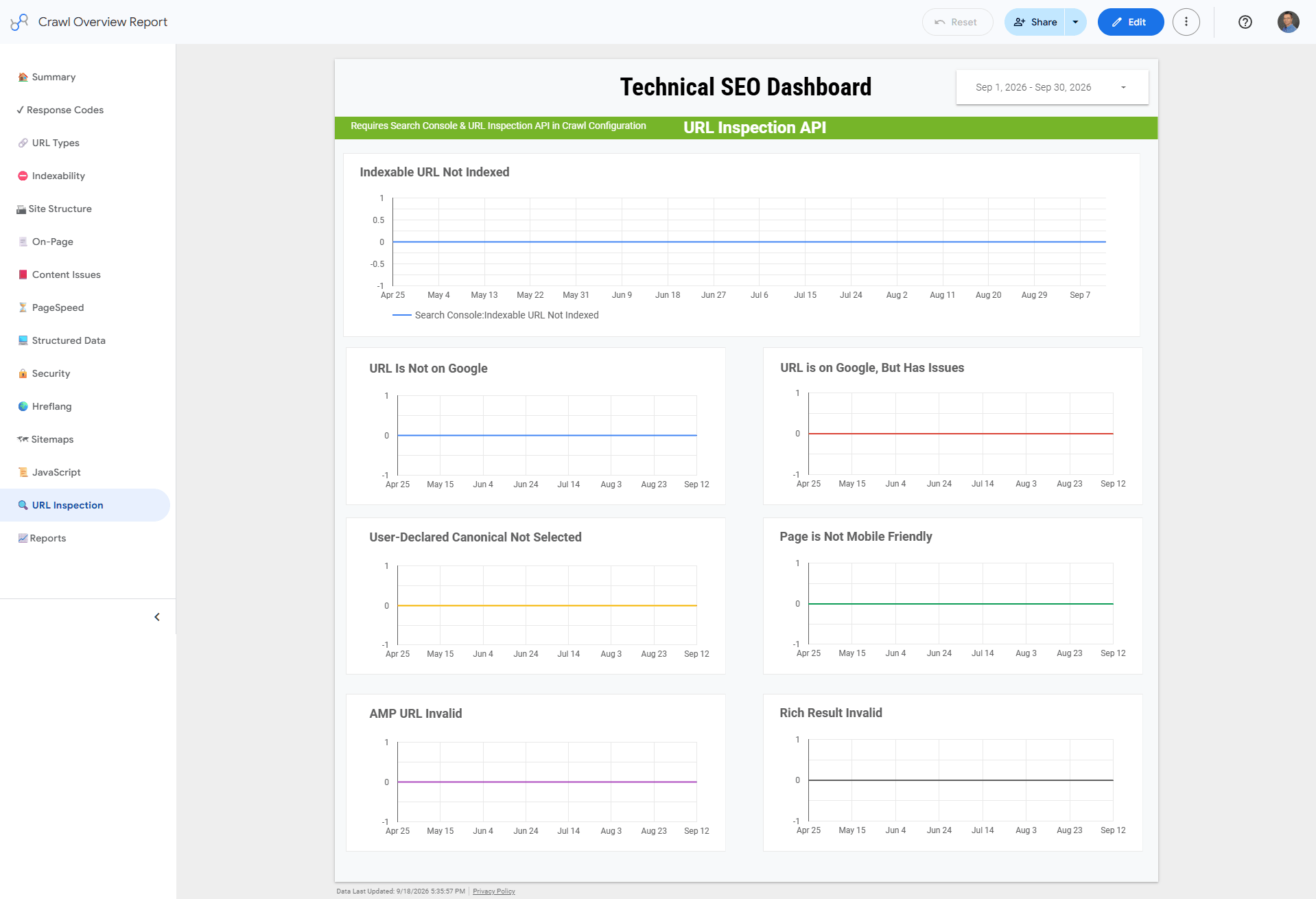
Task: Click the Share button
Action: click(1035, 22)
